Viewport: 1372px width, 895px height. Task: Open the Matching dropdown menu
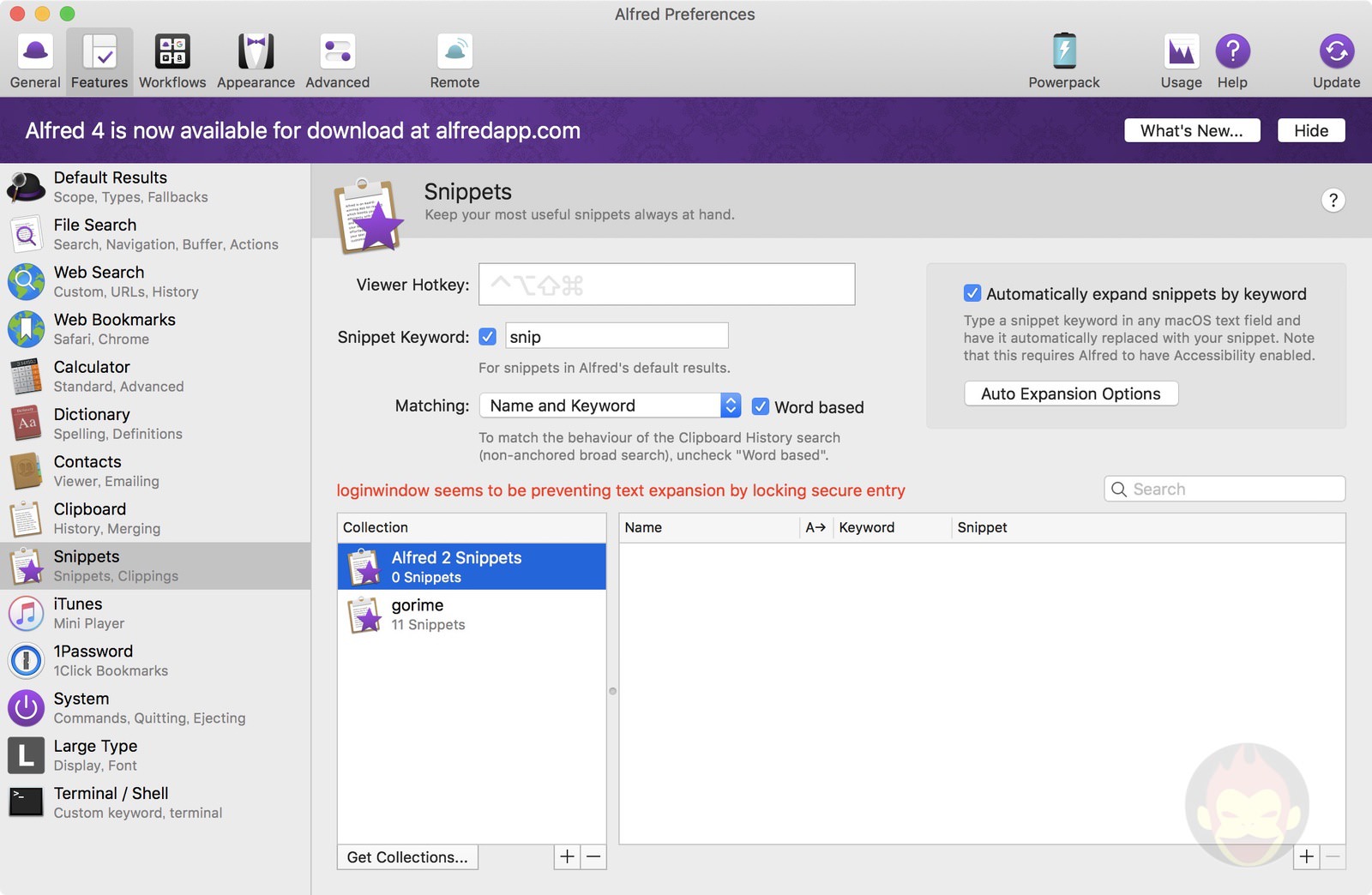click(x=610, y=405)
